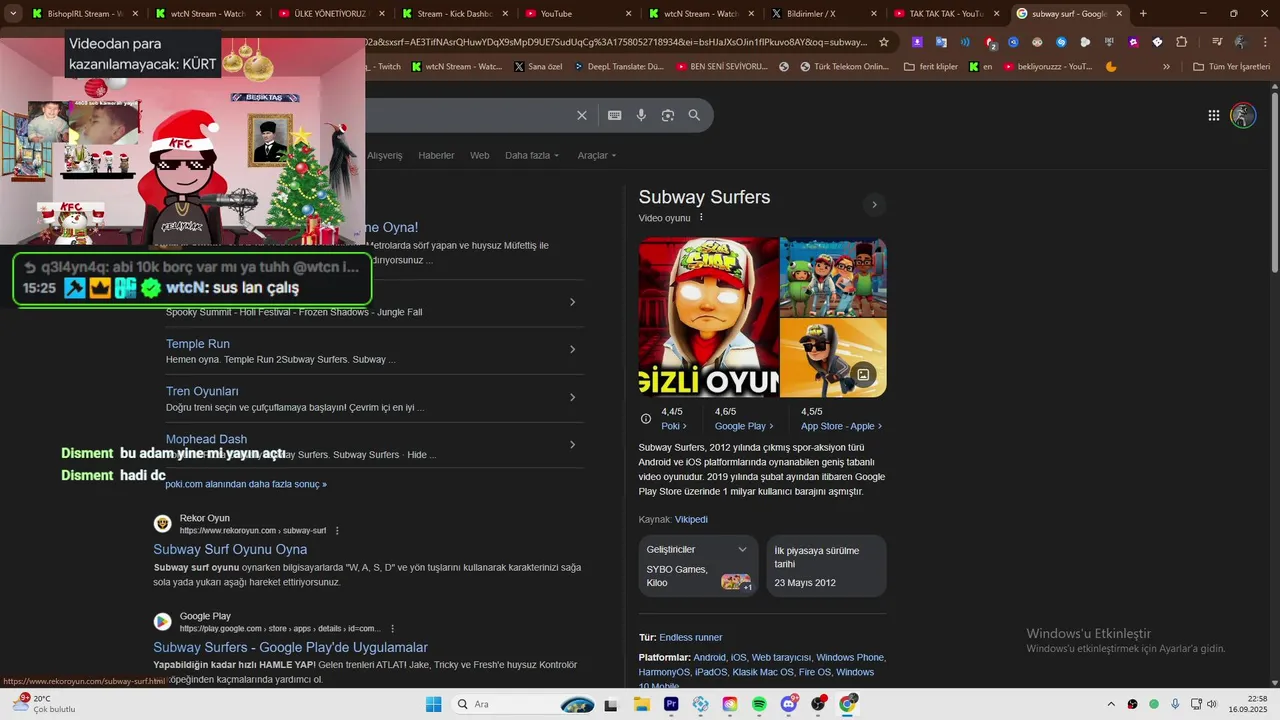The height and width of the screenshot is (720, 1280).
Task: Bookmark this page with the star icon
Action: [884, 42]
